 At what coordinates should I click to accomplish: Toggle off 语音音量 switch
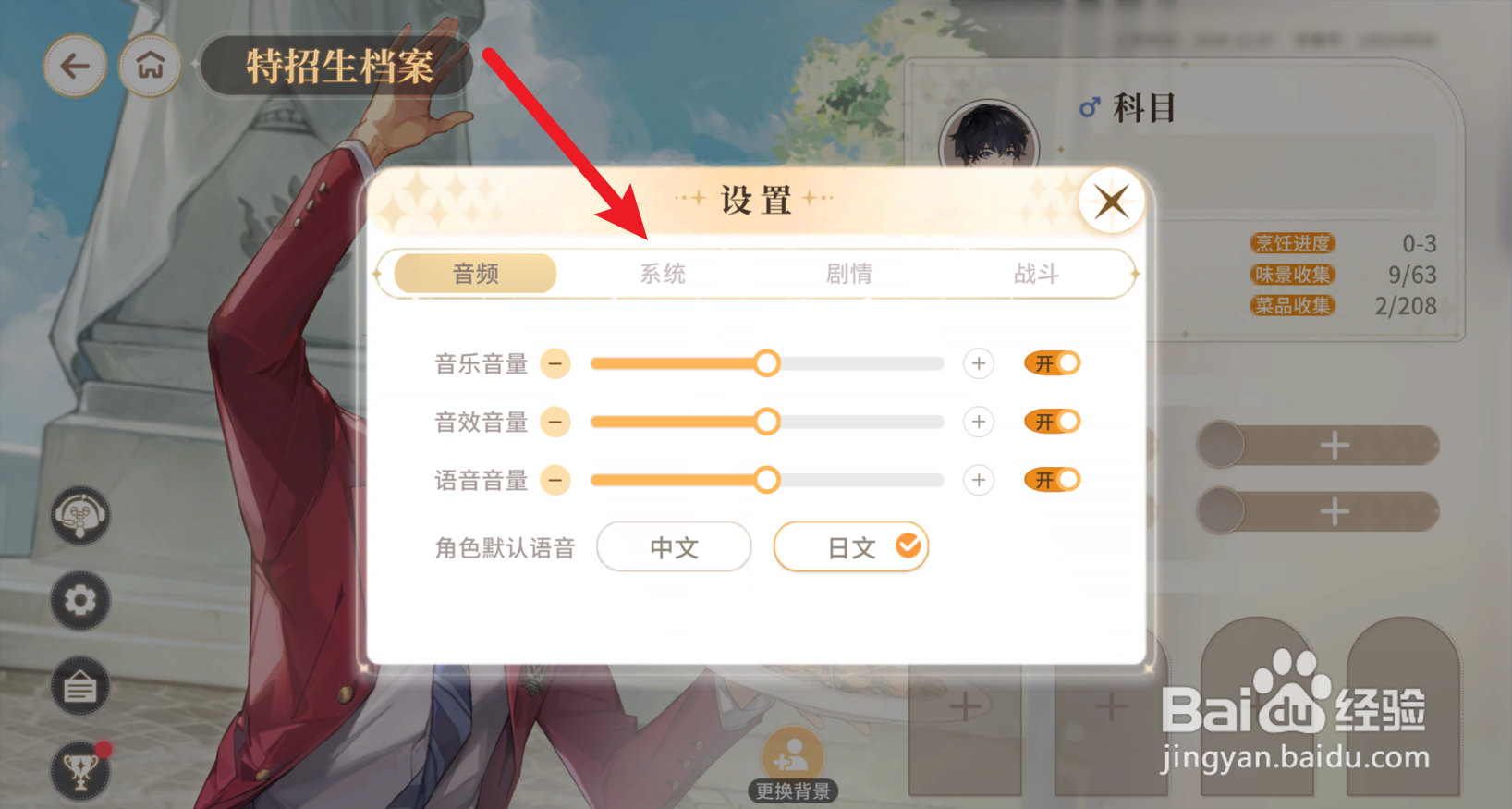(x=1053, y=480)
